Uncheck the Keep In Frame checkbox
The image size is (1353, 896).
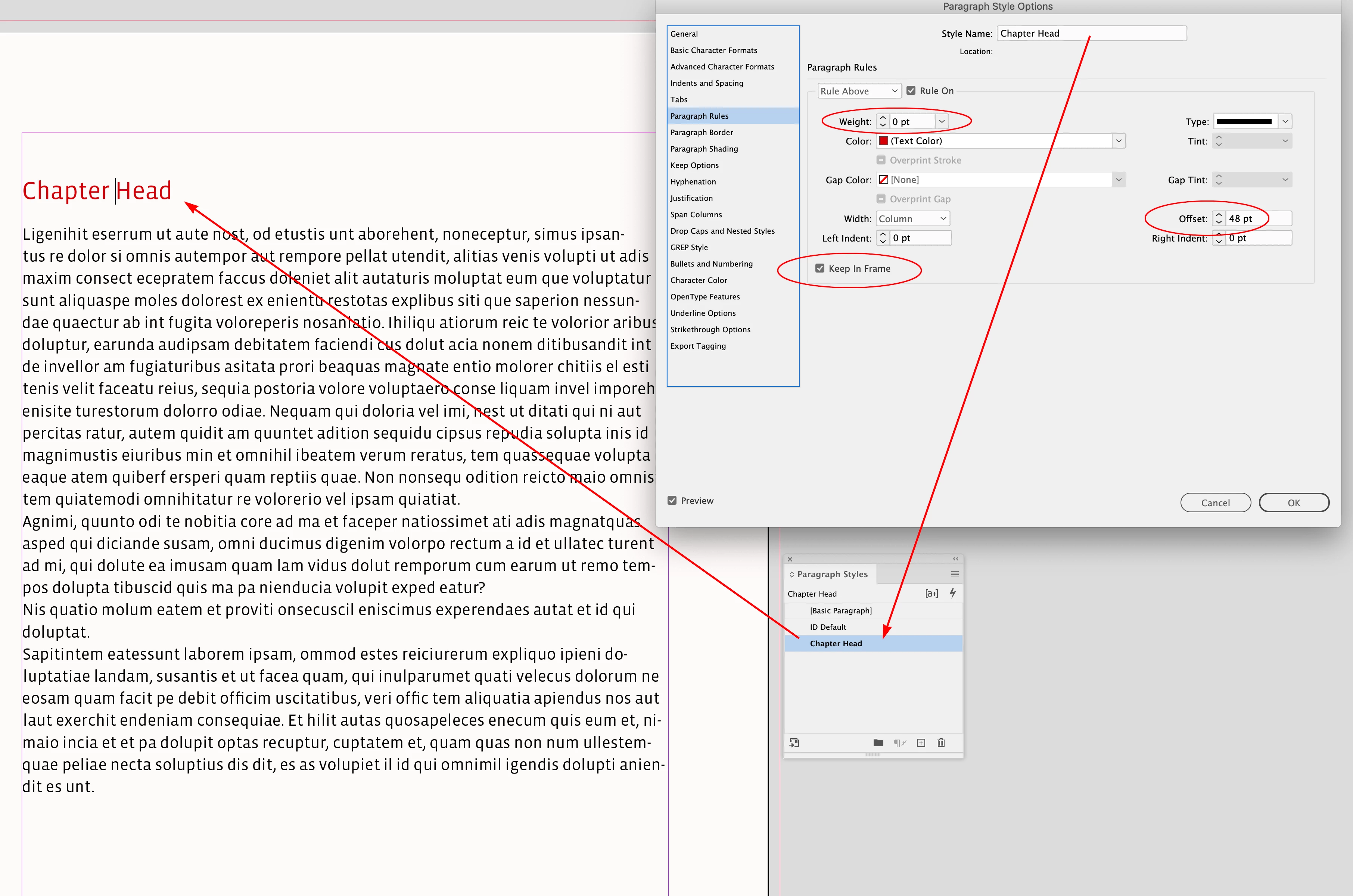click(820, 268)
